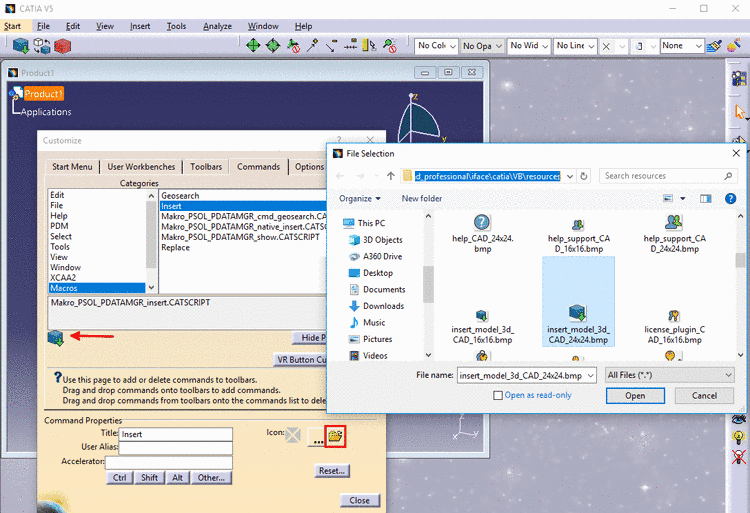Image resolution: width=750 pixels, height=513 pixels.
Task: Expand the No Color dropdown
Action: [x=436, y=46]
